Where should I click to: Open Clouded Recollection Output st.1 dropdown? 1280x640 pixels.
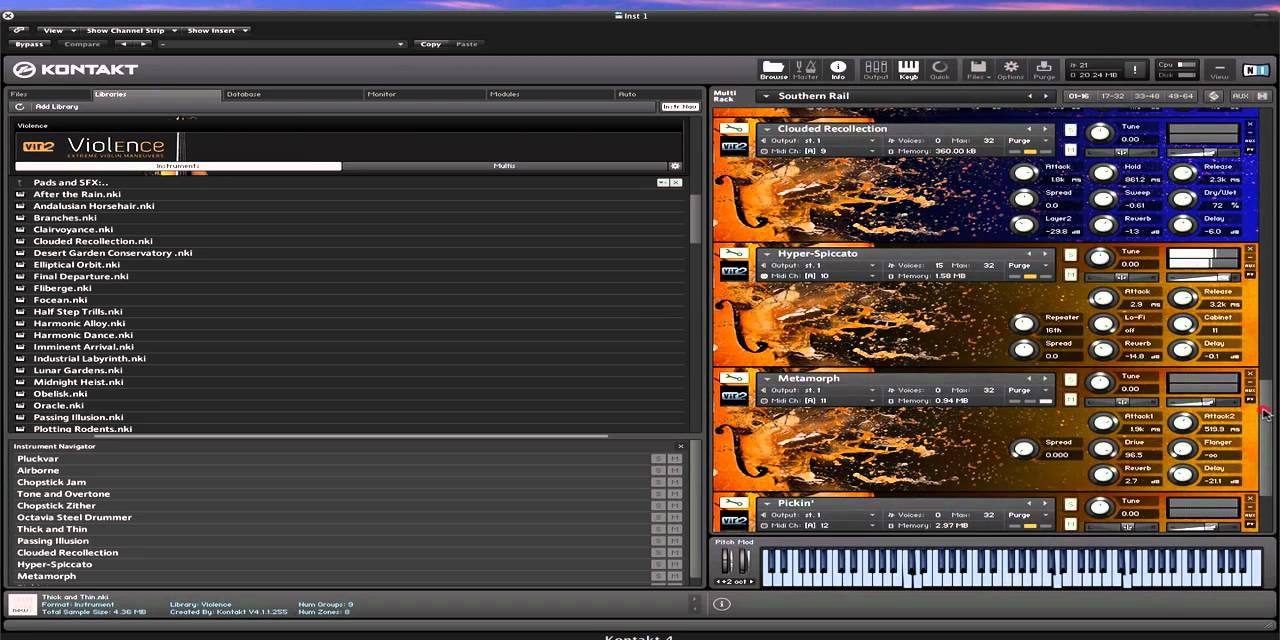pyautogui.click(x=817, y=140)
